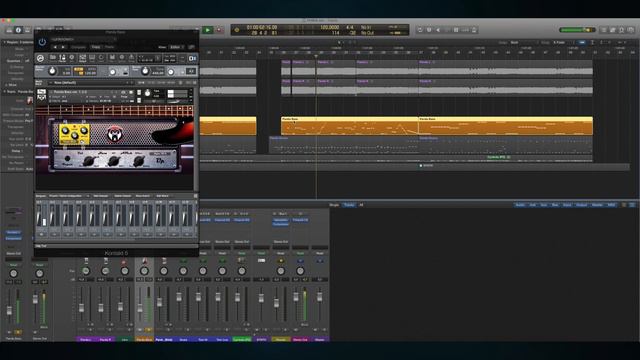Click the Kontakt logo in plugin toolbar

click(x=40, y=58)
